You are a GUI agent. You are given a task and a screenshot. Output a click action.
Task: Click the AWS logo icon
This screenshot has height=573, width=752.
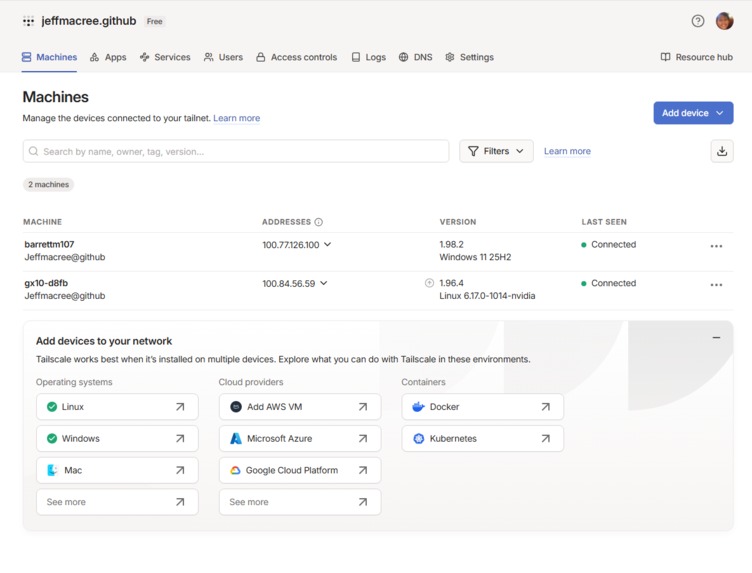236,407
